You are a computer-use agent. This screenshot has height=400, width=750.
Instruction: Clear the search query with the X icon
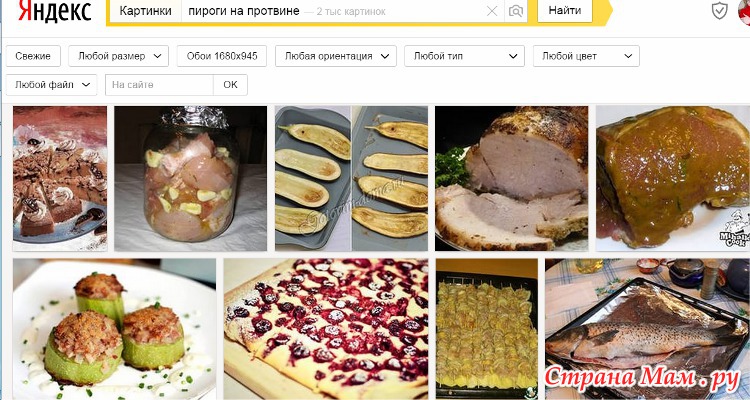point(492,11)
